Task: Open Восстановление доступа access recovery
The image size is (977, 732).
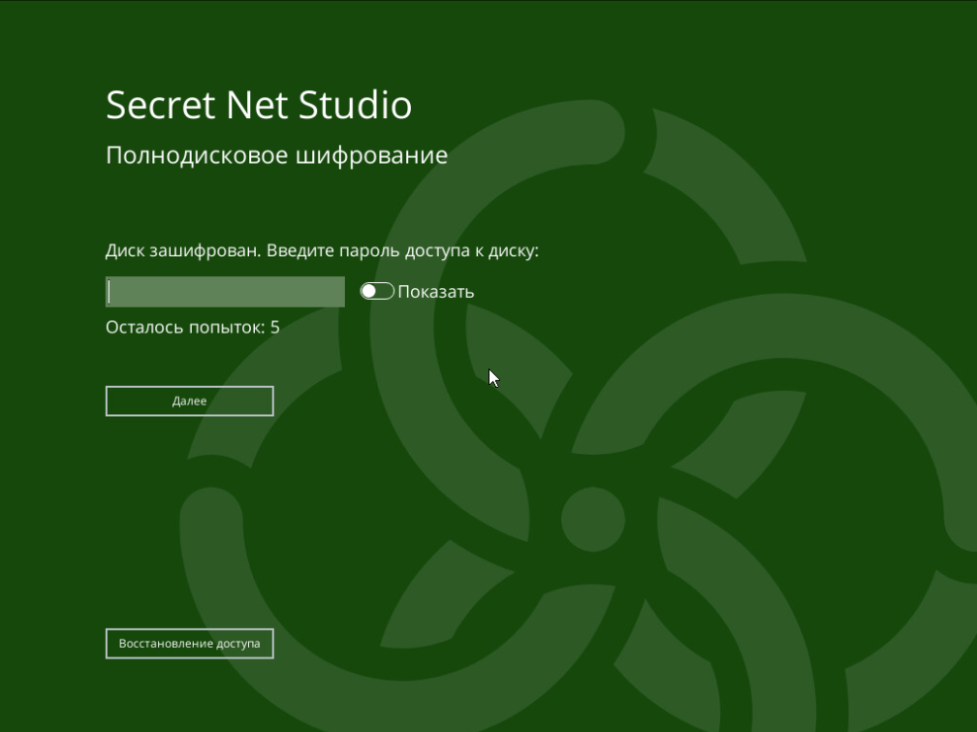Action: pyautogui.click(x=189, y=644)
